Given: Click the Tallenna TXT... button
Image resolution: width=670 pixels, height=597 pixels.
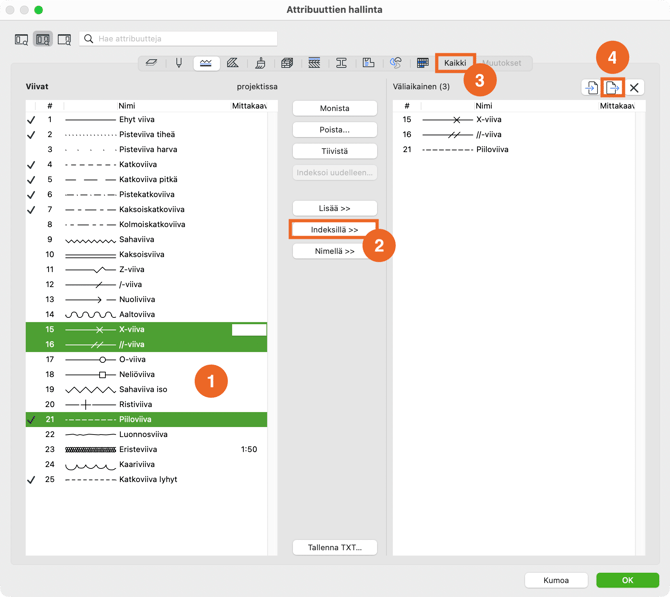Looking at the screenshot, I should (x=334, y=547).
